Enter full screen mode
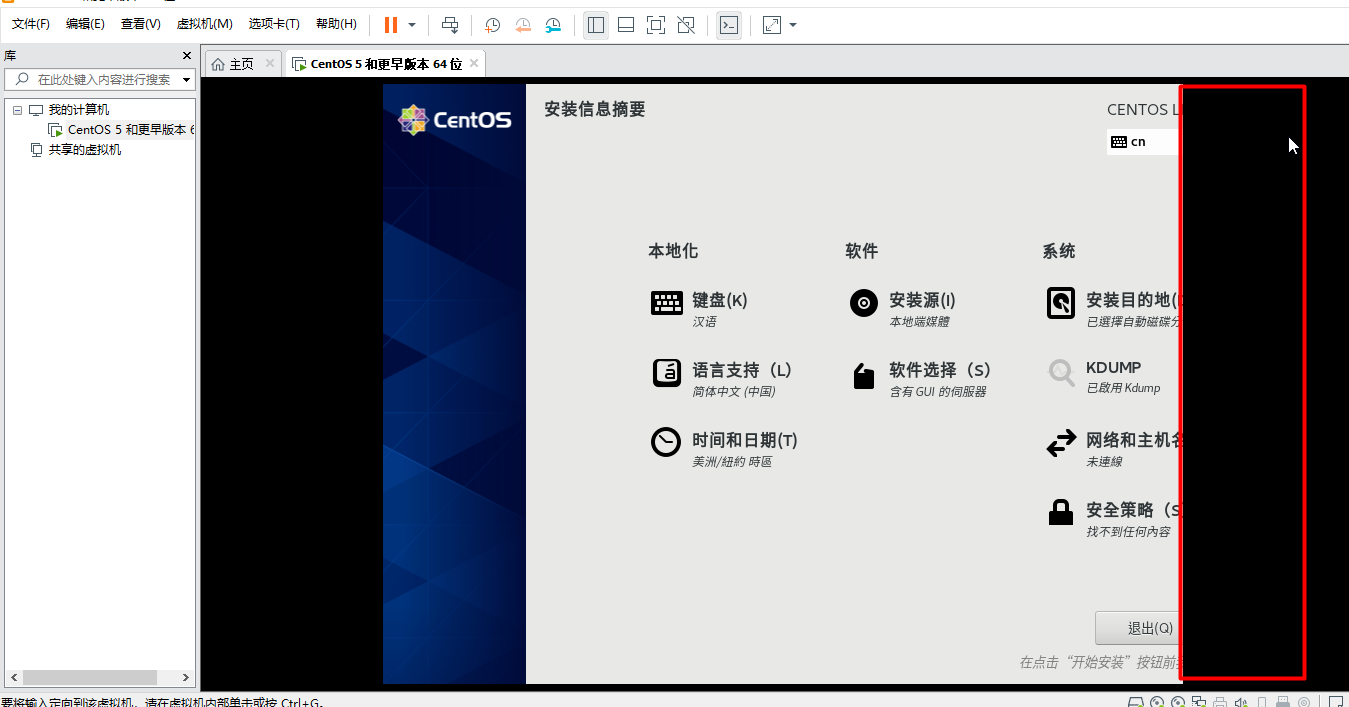Viewport: 1349px width, 707px height. pos(656,25)
